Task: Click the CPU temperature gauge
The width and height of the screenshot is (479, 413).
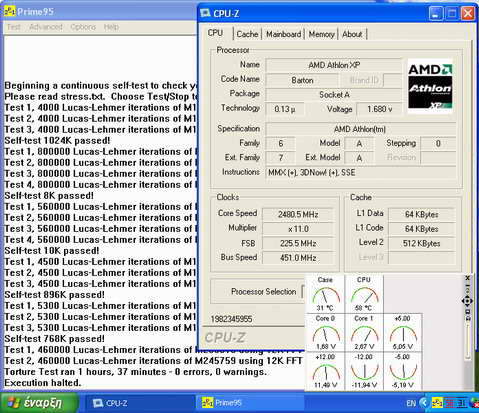Action: click(x=364, y=294)
